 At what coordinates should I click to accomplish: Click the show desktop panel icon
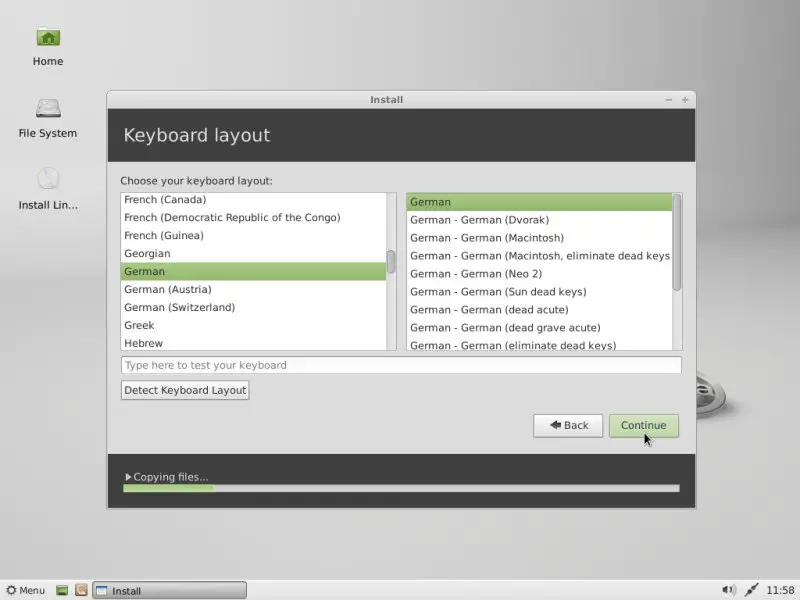click(62, 590)
